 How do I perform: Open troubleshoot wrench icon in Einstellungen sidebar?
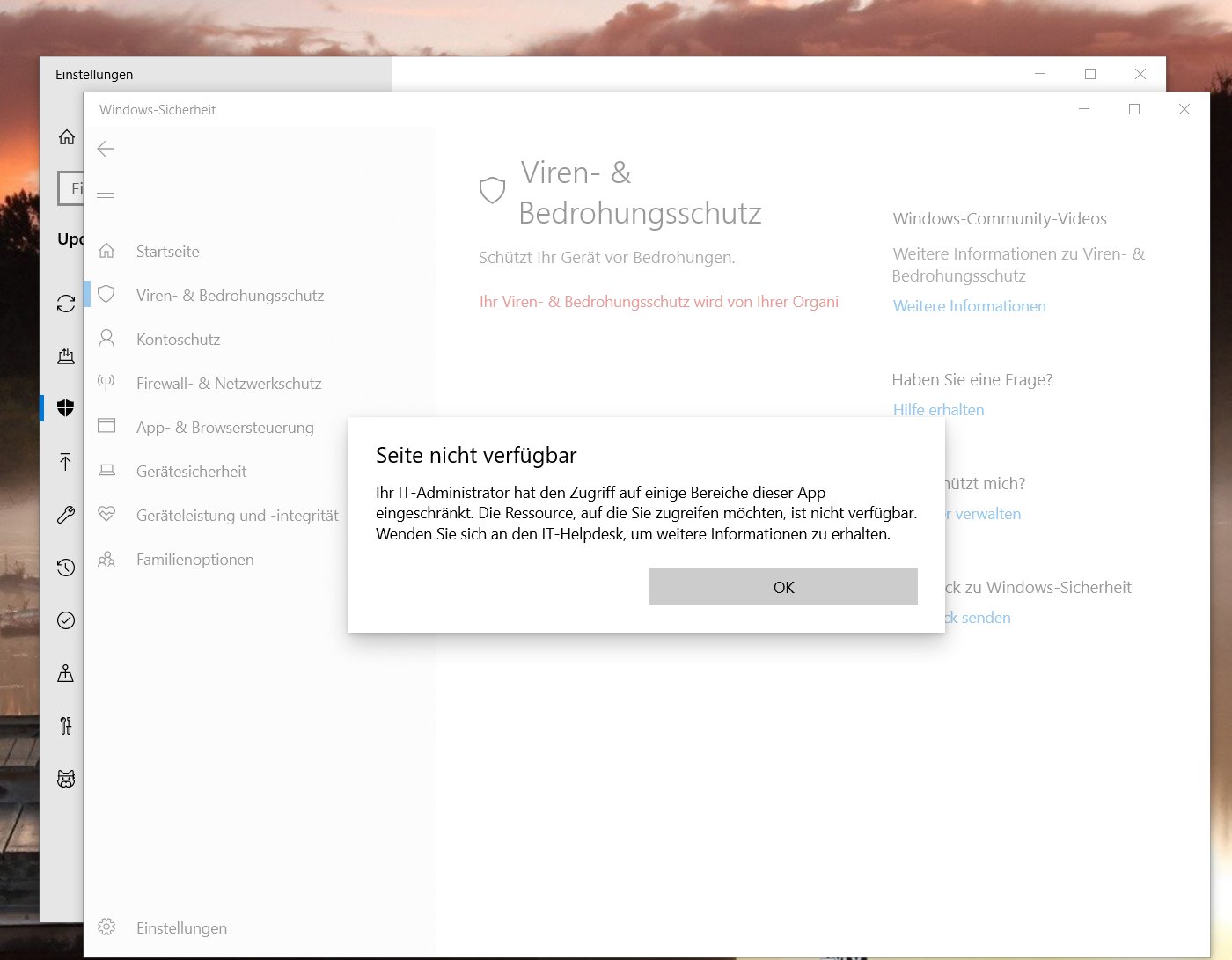pyautogui.click(x=66, y=515)
